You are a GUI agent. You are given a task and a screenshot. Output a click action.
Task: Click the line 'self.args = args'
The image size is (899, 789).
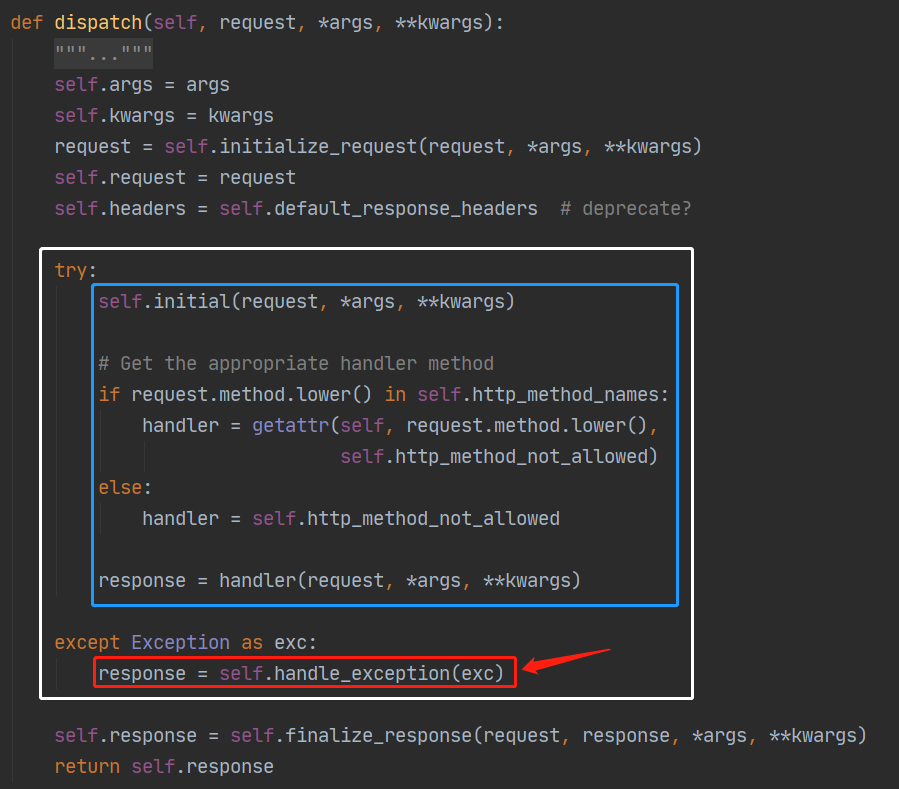tap(142, 85)
